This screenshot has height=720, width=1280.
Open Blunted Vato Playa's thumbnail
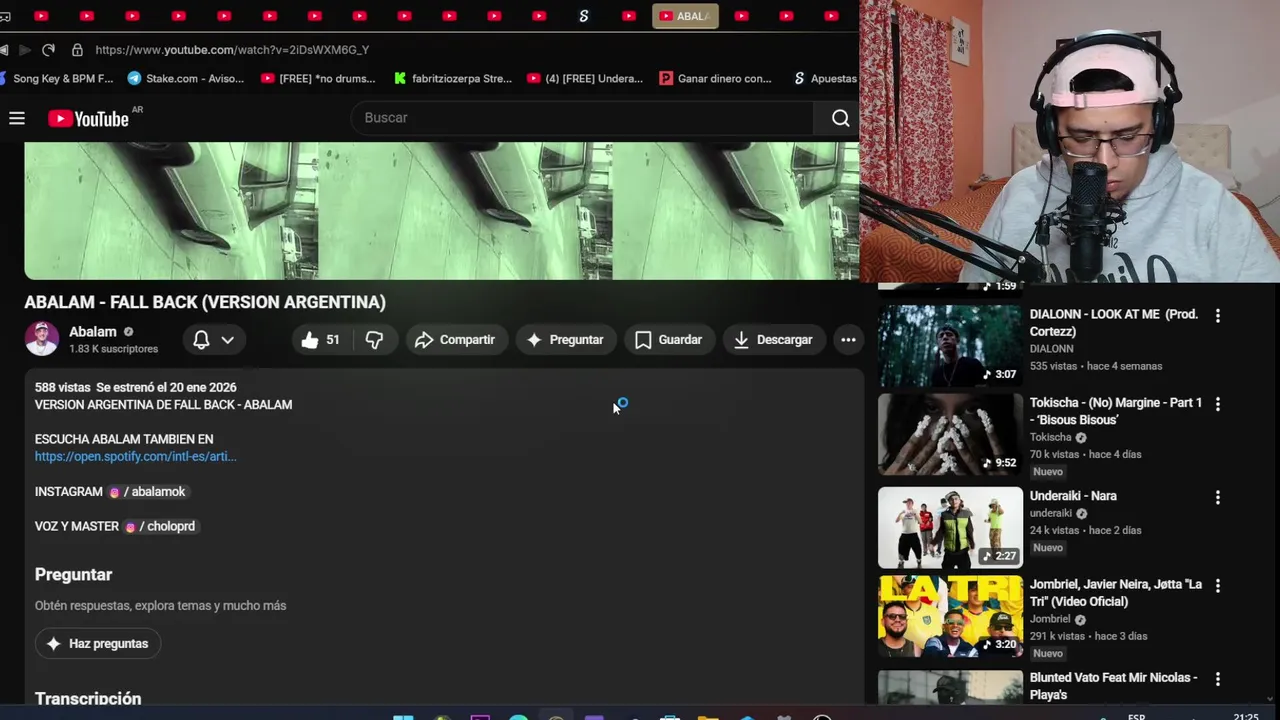point(950,687)
